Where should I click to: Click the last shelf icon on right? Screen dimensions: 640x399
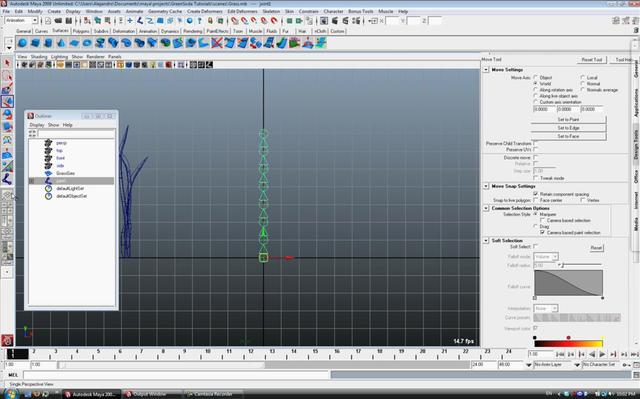pos(321,43)
